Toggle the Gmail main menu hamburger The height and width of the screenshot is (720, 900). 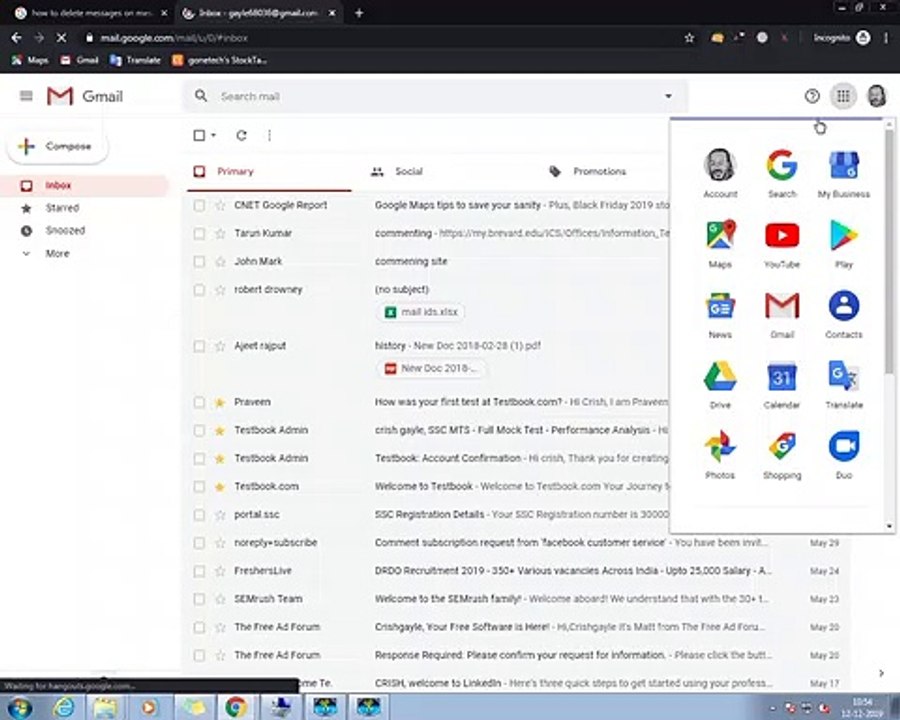click(26, 96)
